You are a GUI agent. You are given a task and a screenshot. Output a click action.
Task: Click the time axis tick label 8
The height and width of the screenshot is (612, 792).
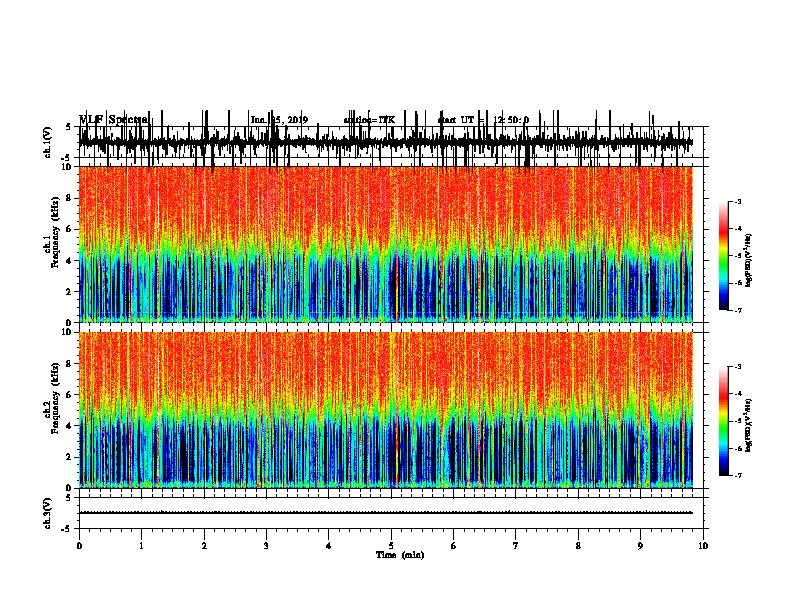(578, 546)
